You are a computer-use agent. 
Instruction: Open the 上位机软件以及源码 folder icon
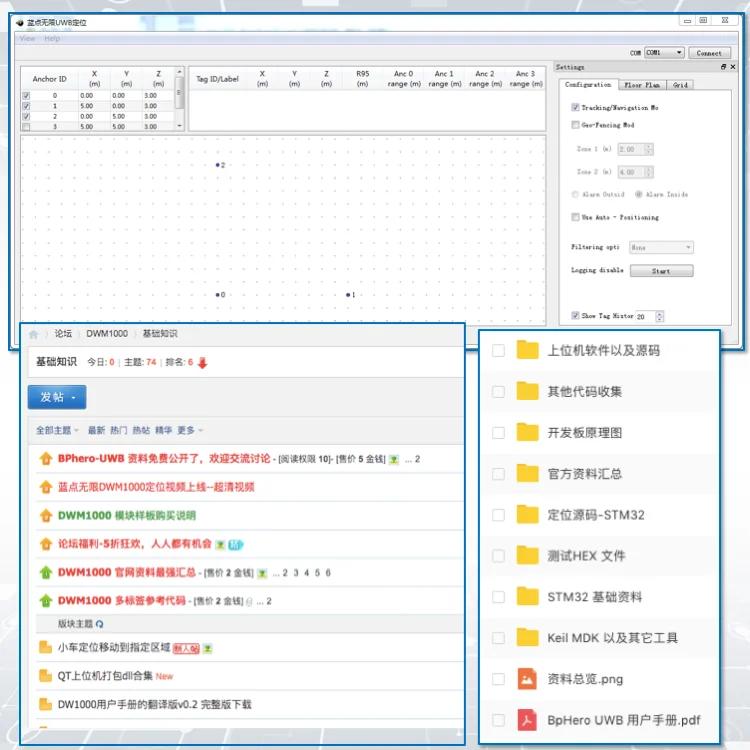coord(528,350)
